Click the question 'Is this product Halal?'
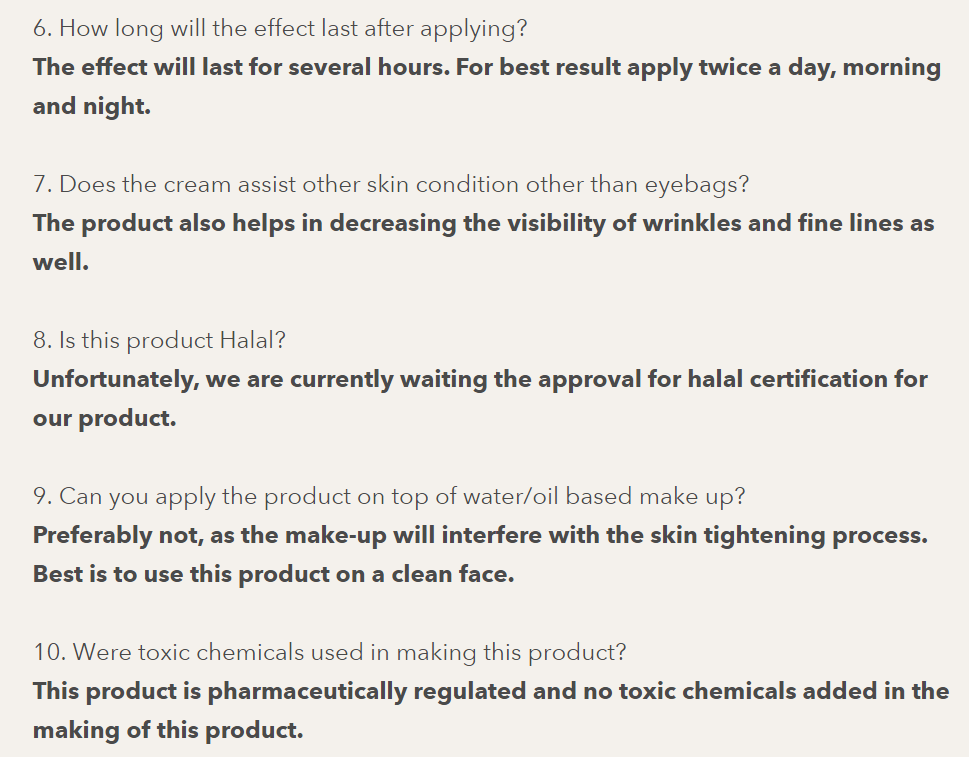The height and width of the screenshot is (757, 969). pyautogui.click(x=160, y=340)
